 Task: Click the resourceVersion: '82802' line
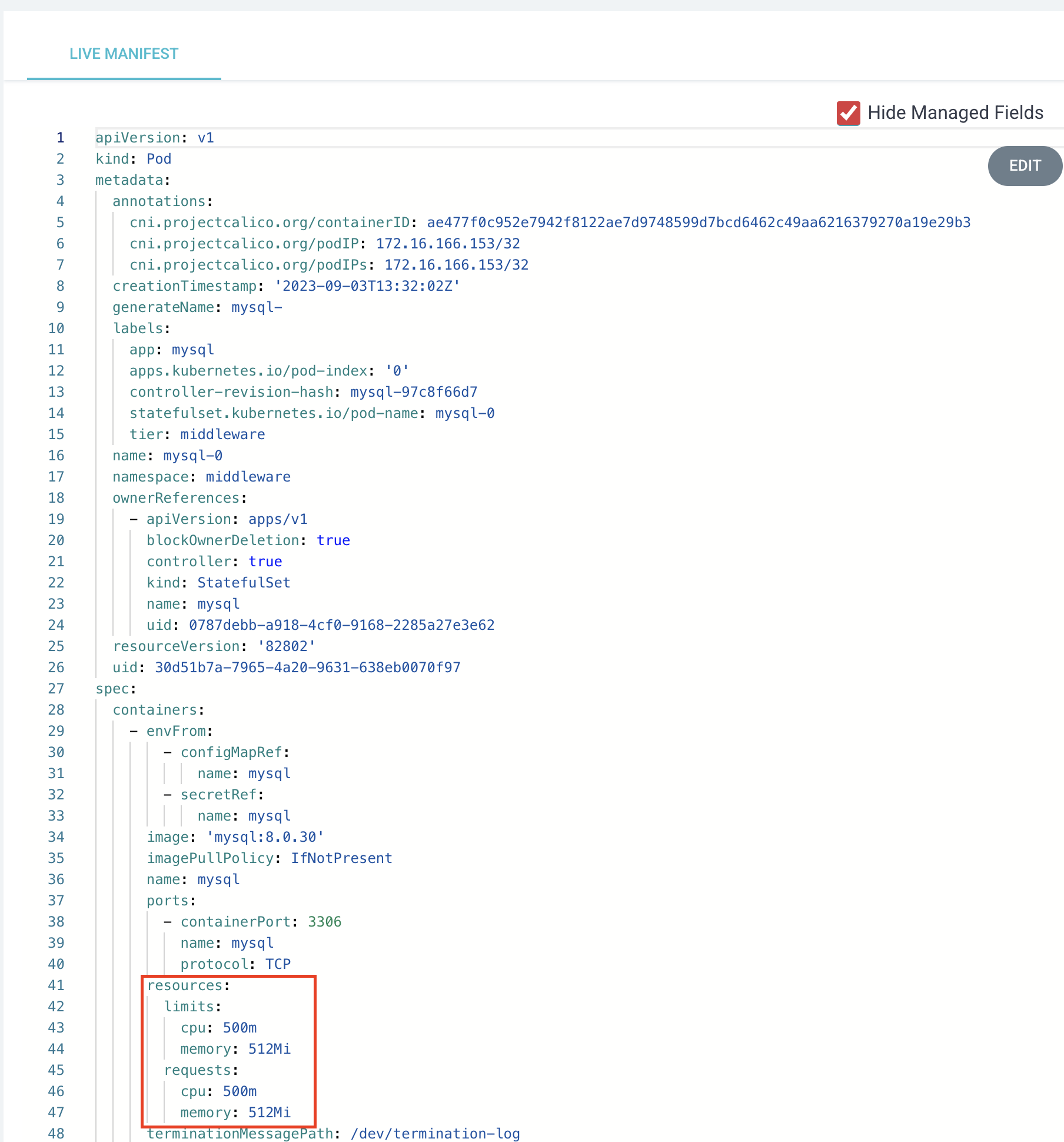point(214,646)
